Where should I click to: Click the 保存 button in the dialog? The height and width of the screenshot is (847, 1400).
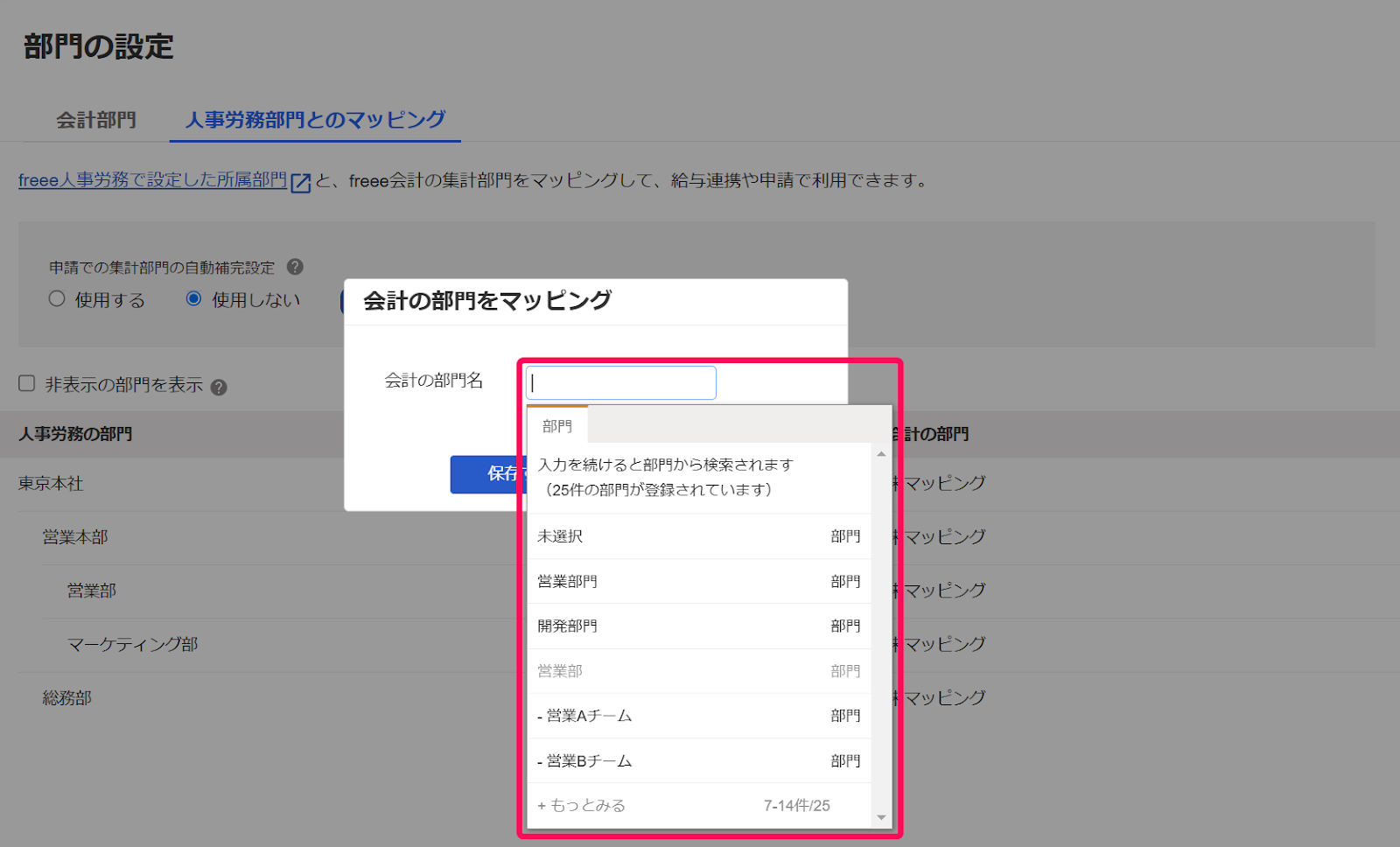[x=490, y=474]
